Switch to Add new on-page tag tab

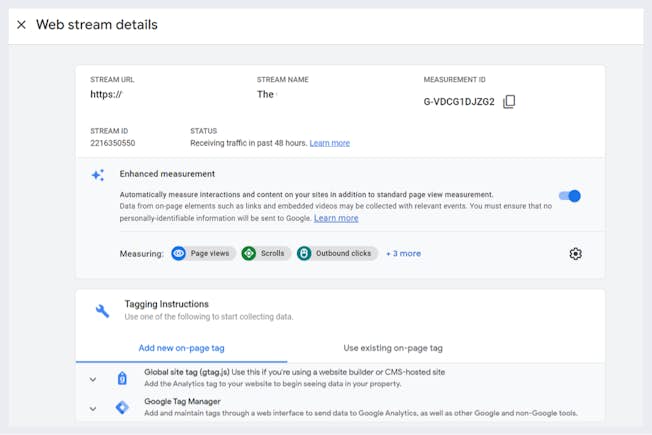point(181,348)
